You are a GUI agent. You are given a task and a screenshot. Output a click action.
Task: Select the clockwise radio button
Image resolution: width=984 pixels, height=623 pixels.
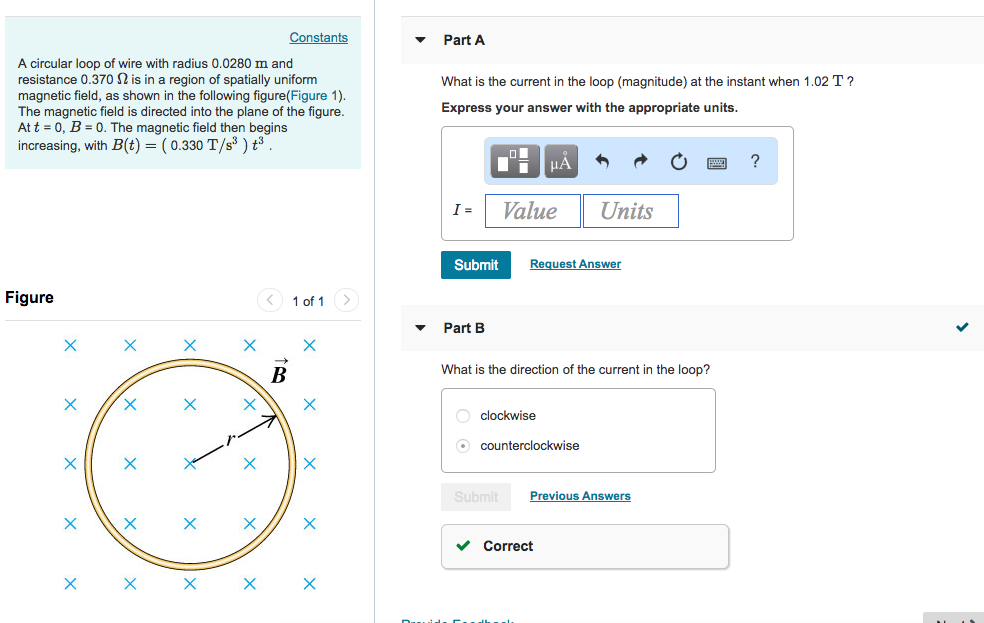pos(462,415)
